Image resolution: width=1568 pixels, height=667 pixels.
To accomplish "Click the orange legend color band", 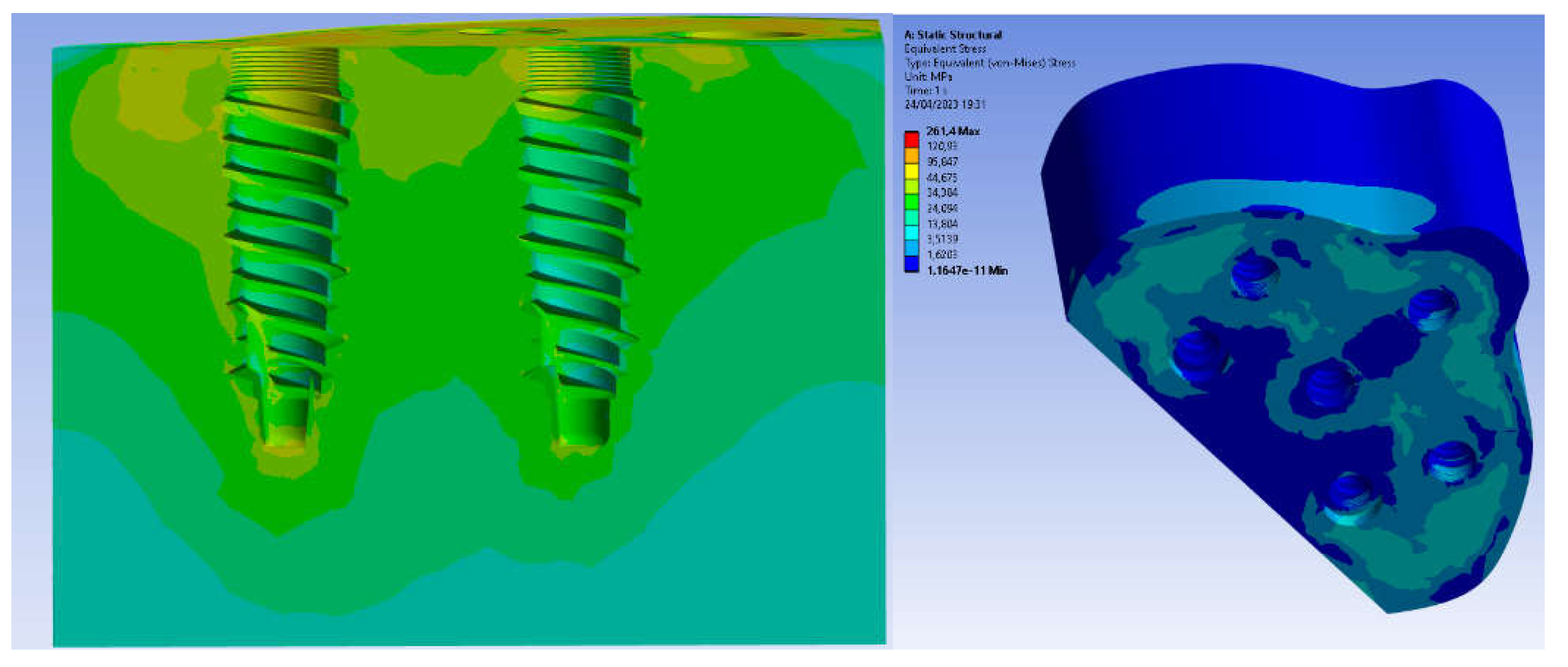I will pos(911,156).
